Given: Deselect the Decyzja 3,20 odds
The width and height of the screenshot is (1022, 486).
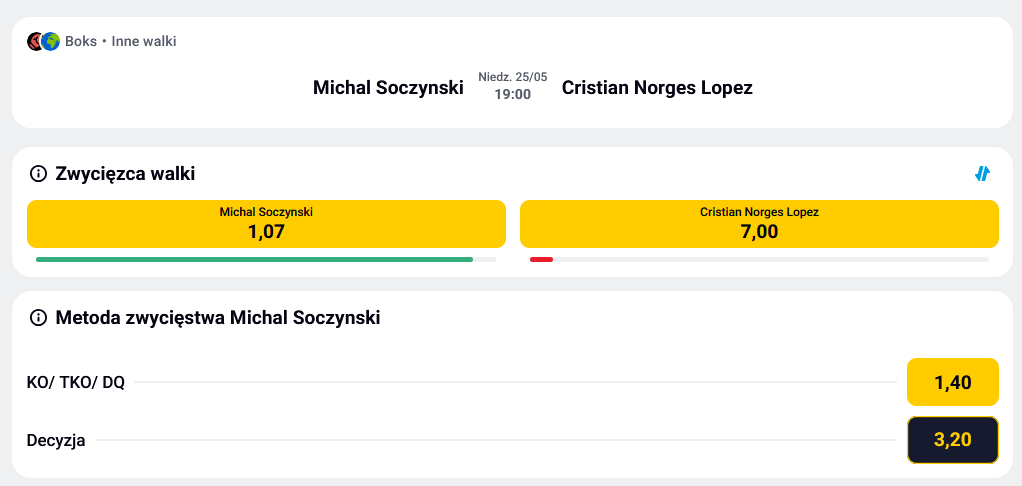Looking at the screenshot, I should [952, 440].
